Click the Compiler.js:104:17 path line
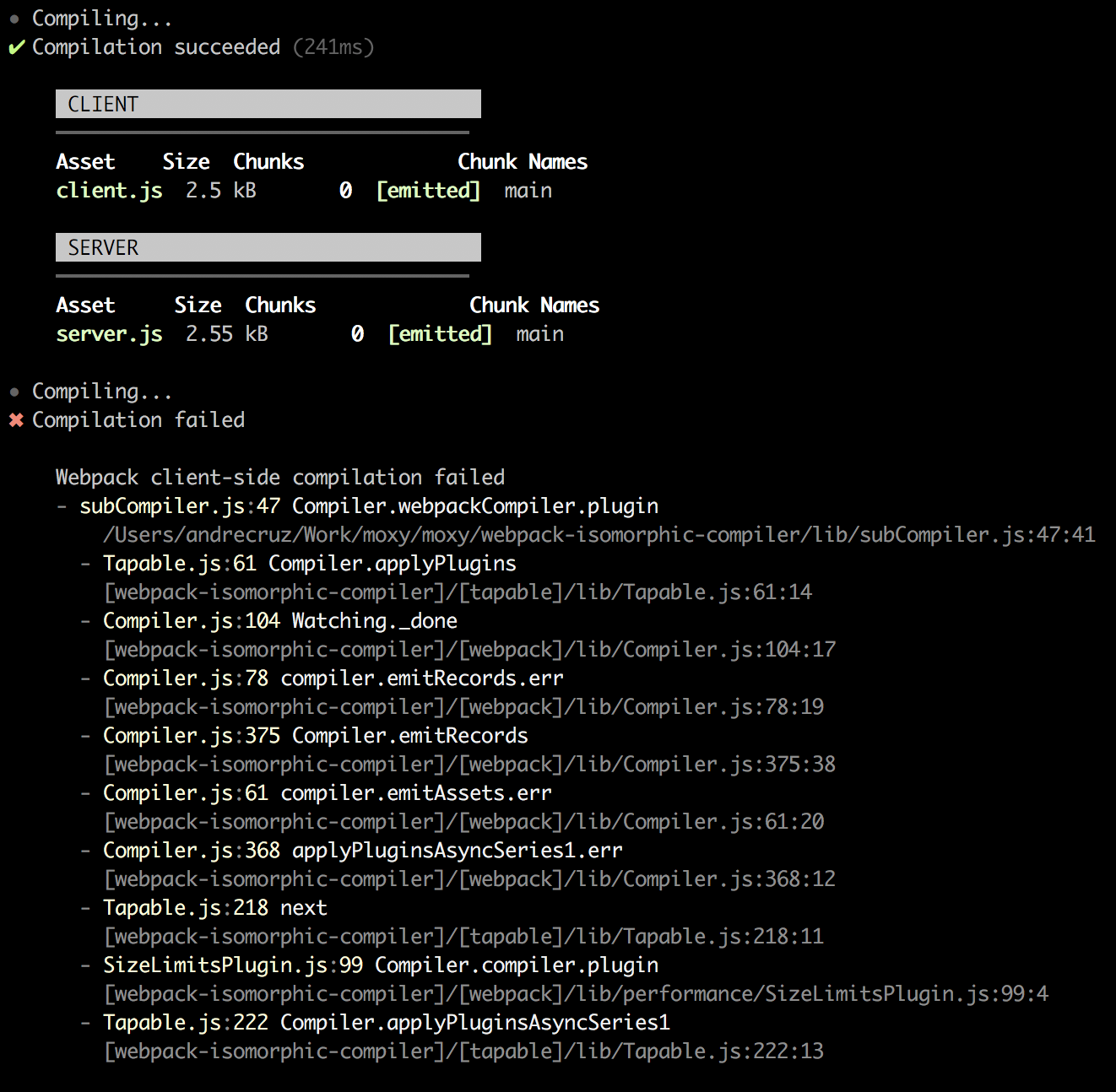 469,650
